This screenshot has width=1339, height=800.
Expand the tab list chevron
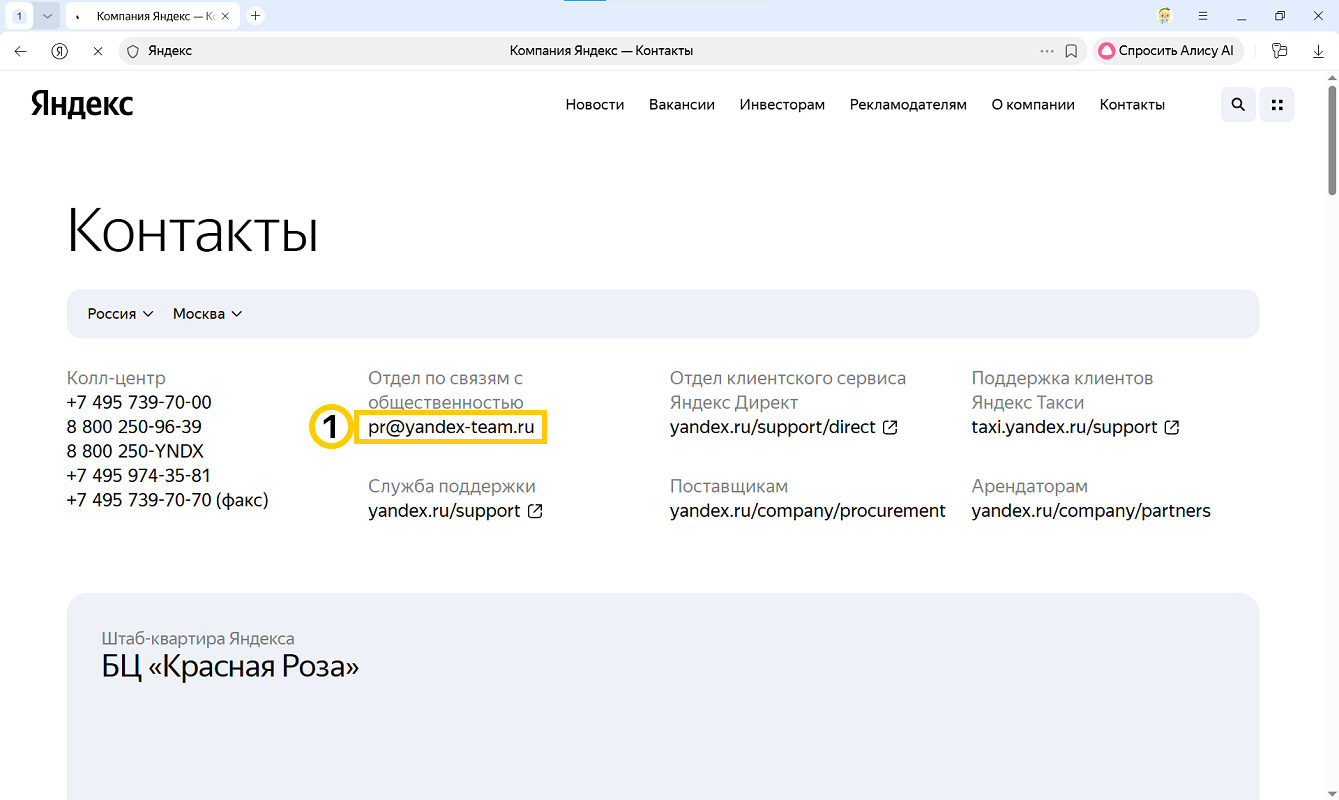[46, 16]
